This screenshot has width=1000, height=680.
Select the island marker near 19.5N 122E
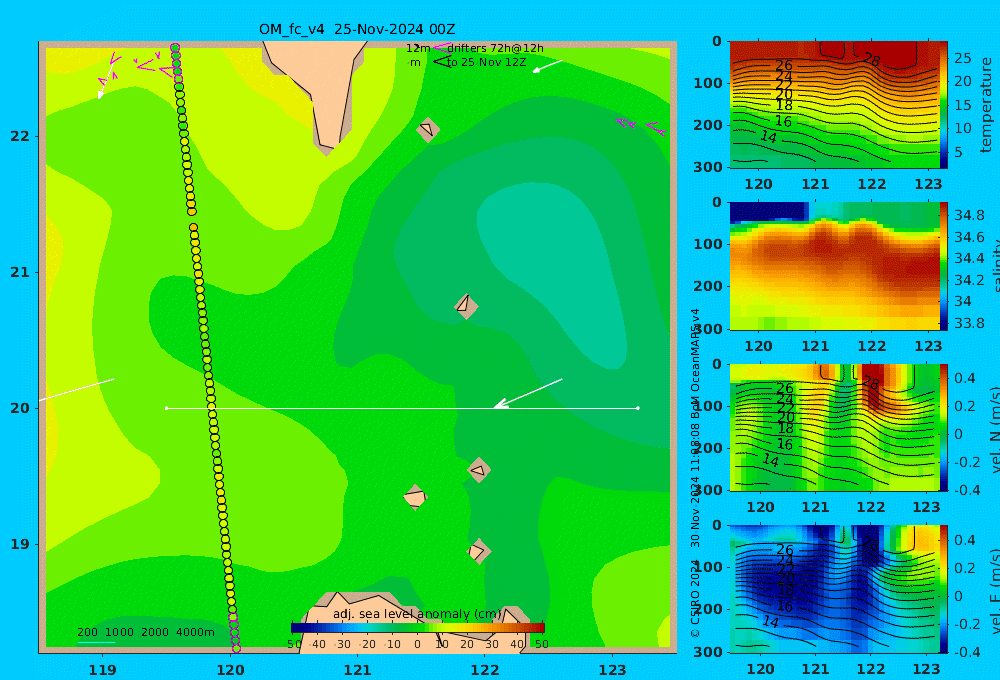pyautogui.click(x=479, y=470)
